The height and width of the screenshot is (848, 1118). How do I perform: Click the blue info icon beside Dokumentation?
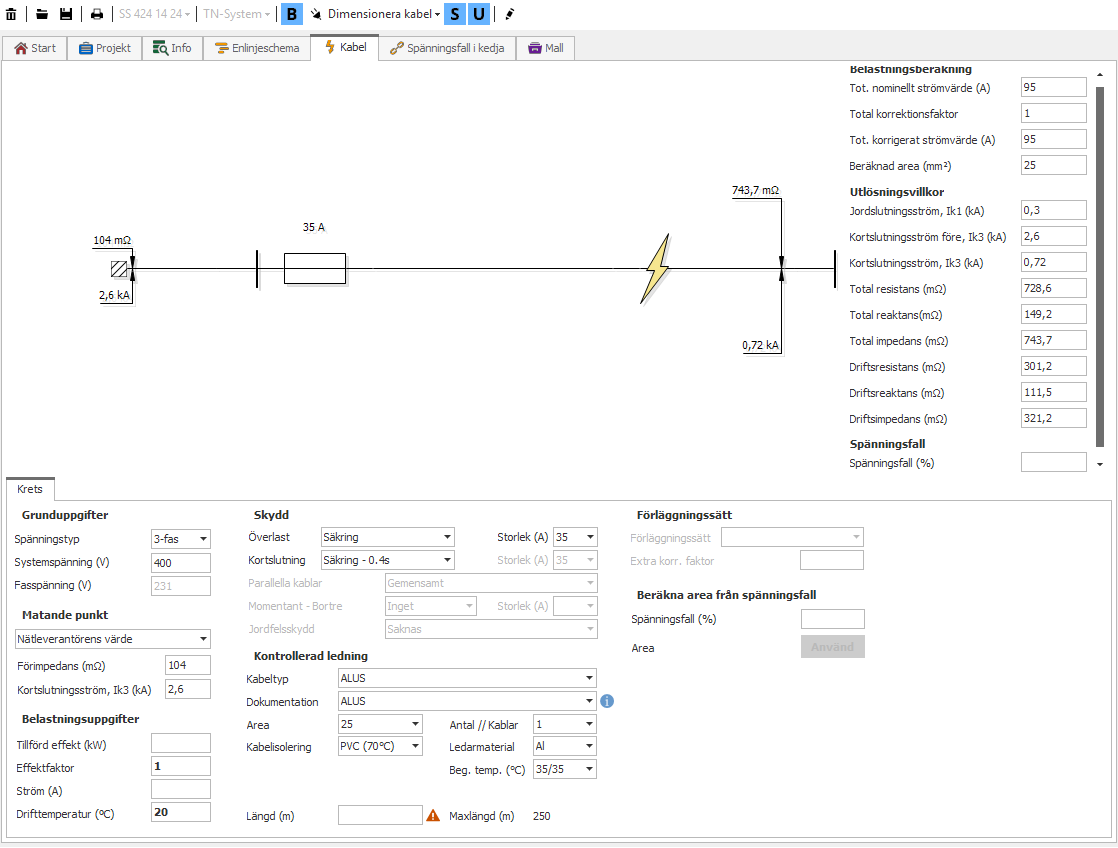coord(607,701)
